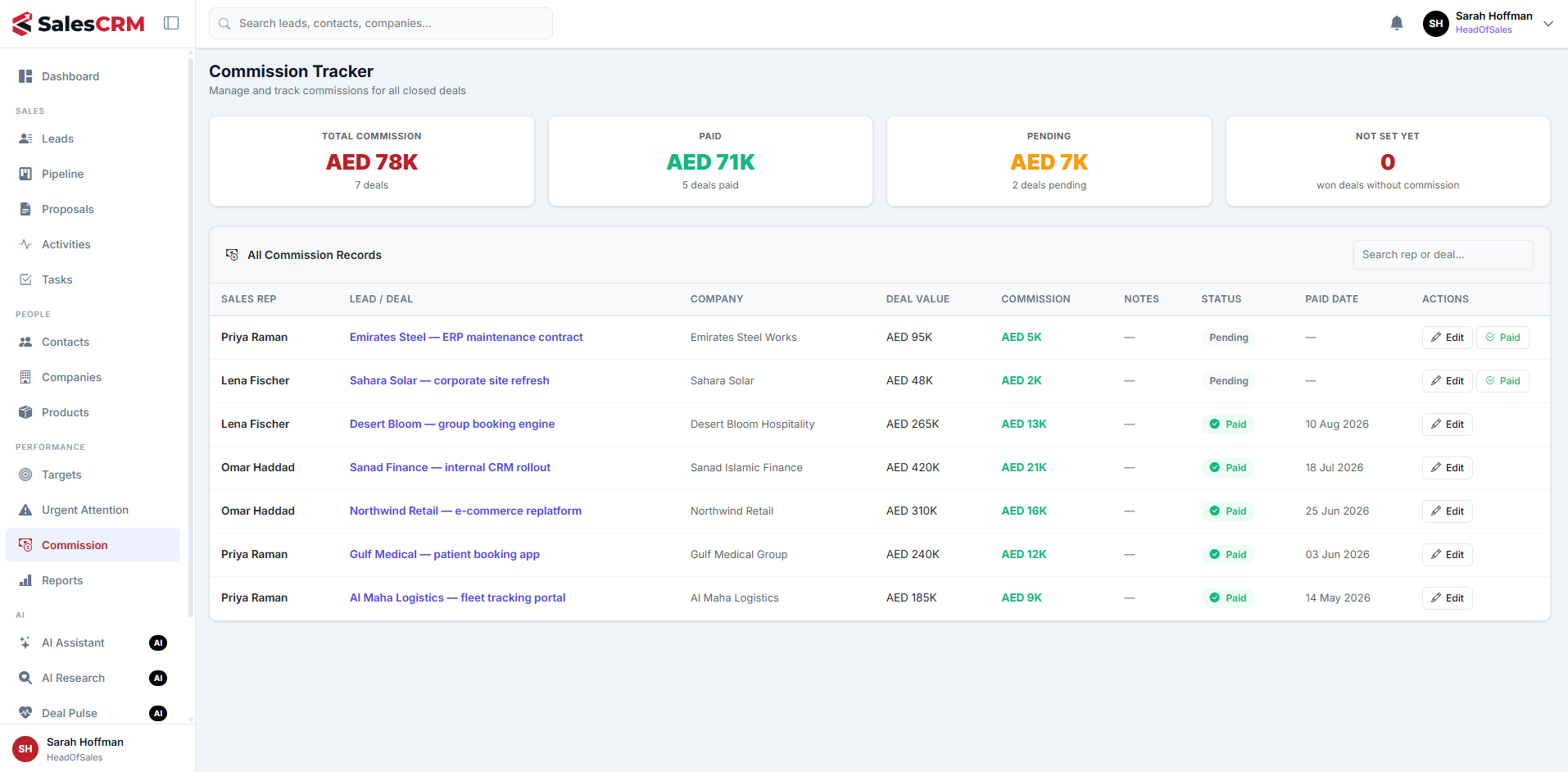This screenshot has width=1568, height=772.
Task: Edit the Al Maha Logistics commission
Action: pyautogui.click(x=1448, y=598)
